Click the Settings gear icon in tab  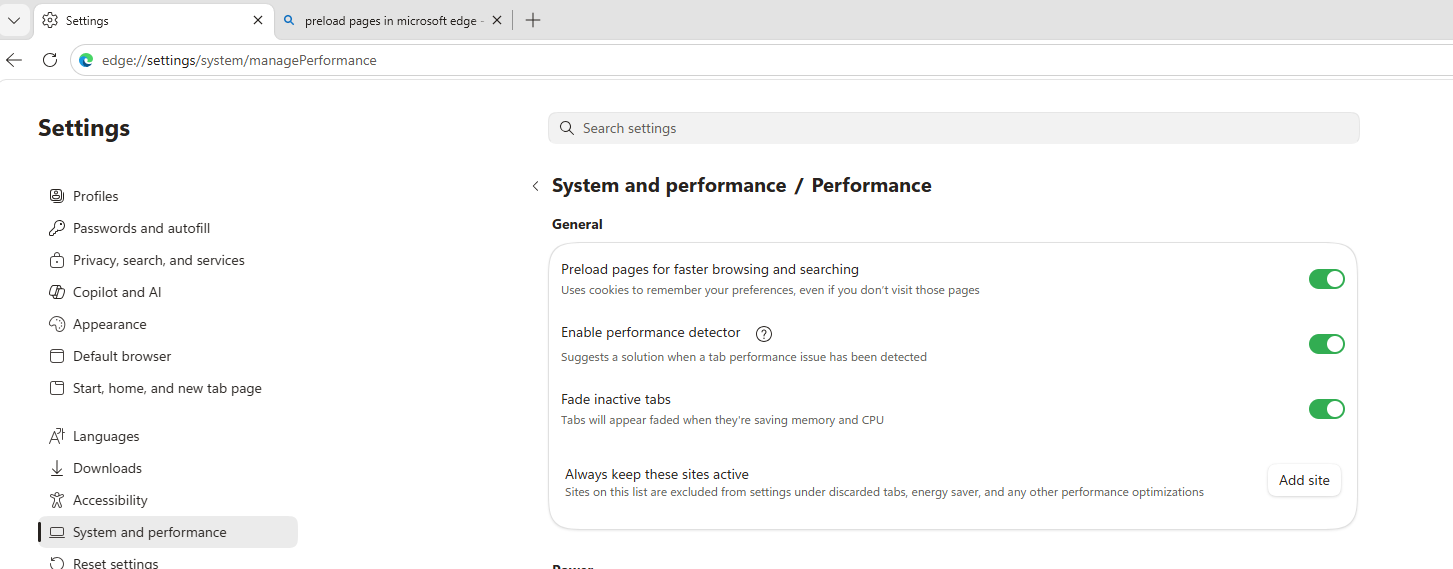tap(50, 20)
